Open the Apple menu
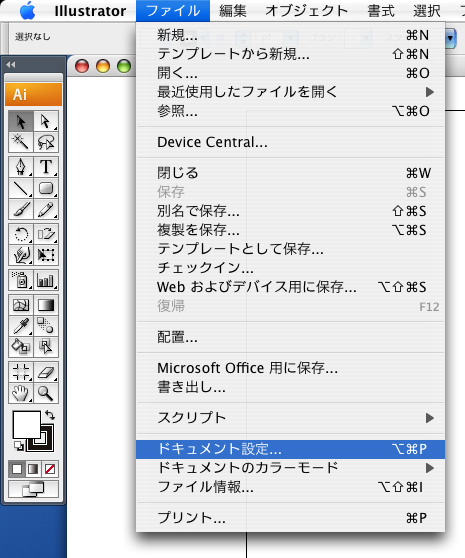The width and height of the screenshot is (465, 558). pos(27,11)
